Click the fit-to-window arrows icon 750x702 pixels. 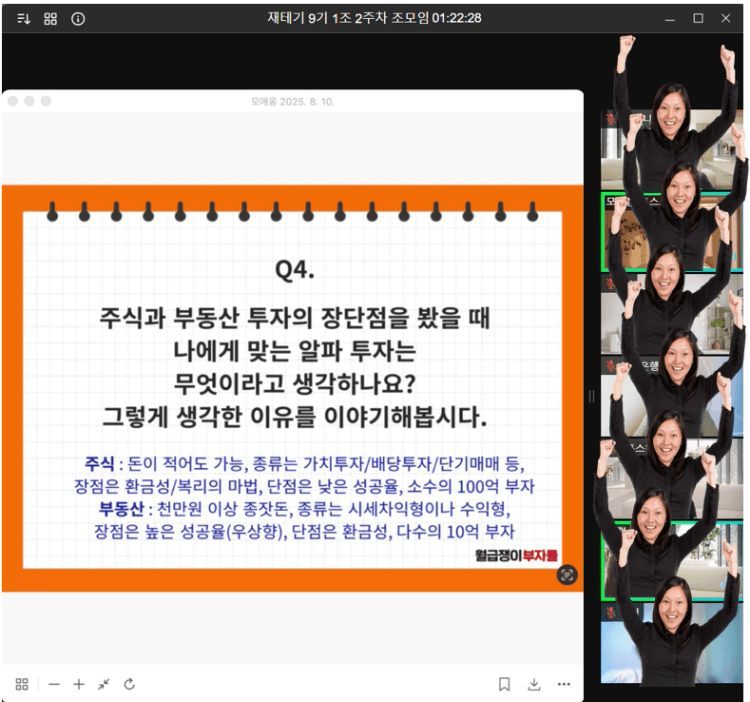coord(104,684)
